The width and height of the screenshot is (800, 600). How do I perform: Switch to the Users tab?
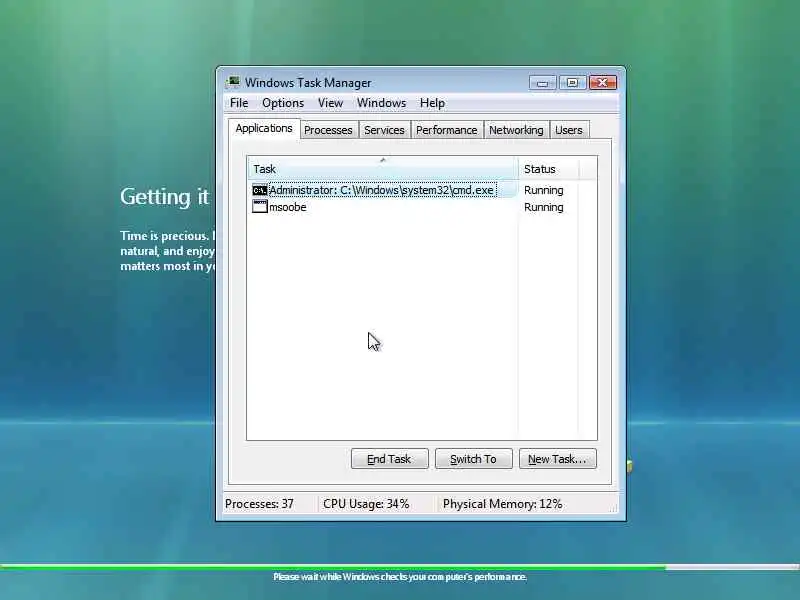pyautogui.click(x=569, y=131)
